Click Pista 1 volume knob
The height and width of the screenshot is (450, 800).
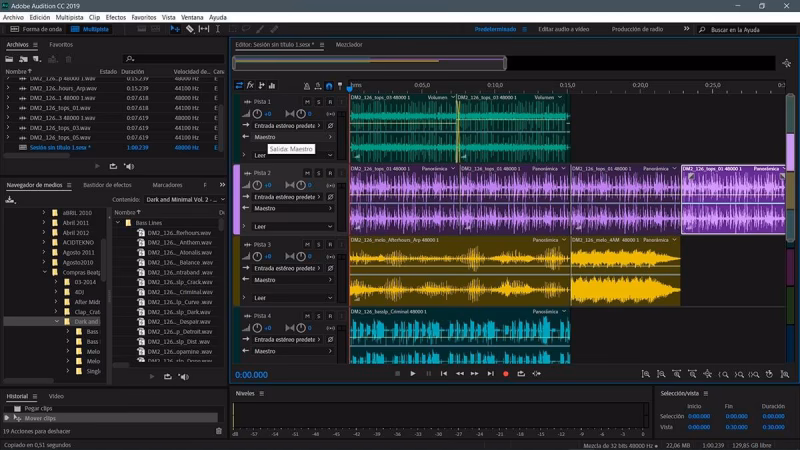coord(257,114)
